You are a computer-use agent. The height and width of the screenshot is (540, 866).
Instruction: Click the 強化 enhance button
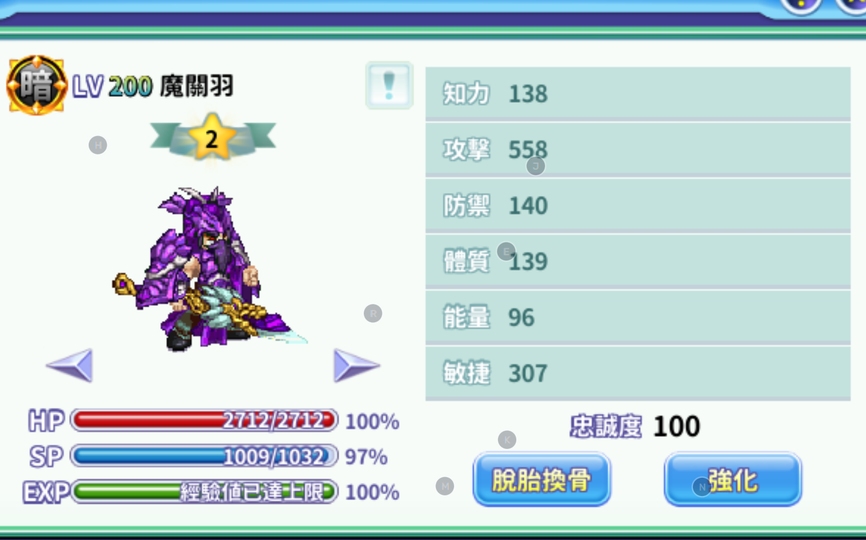(x=733, y=479)
